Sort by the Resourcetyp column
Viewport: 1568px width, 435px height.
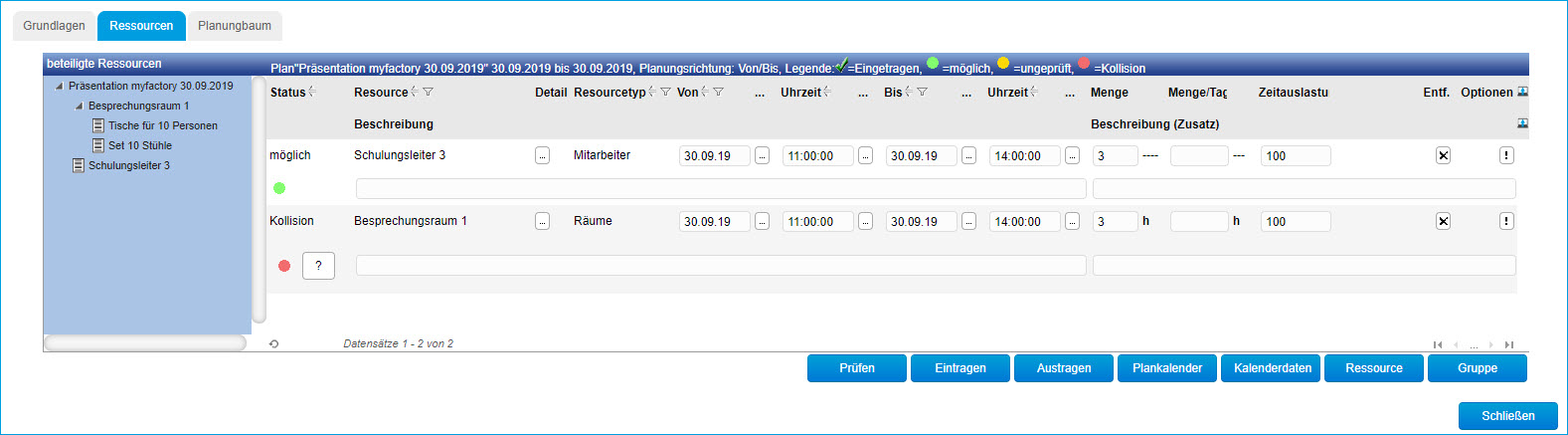coord(652,92)
